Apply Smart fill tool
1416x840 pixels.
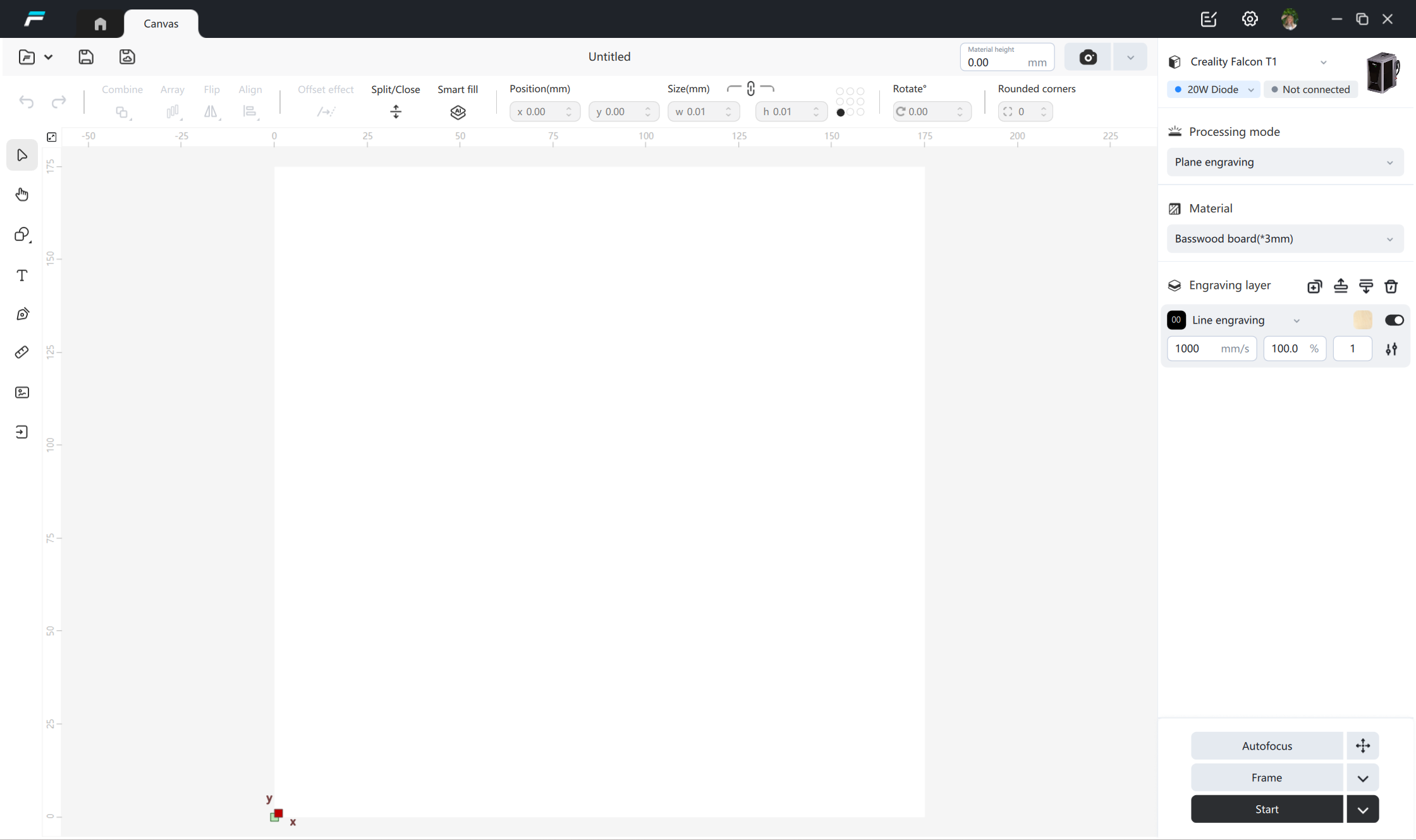[458, 112]
